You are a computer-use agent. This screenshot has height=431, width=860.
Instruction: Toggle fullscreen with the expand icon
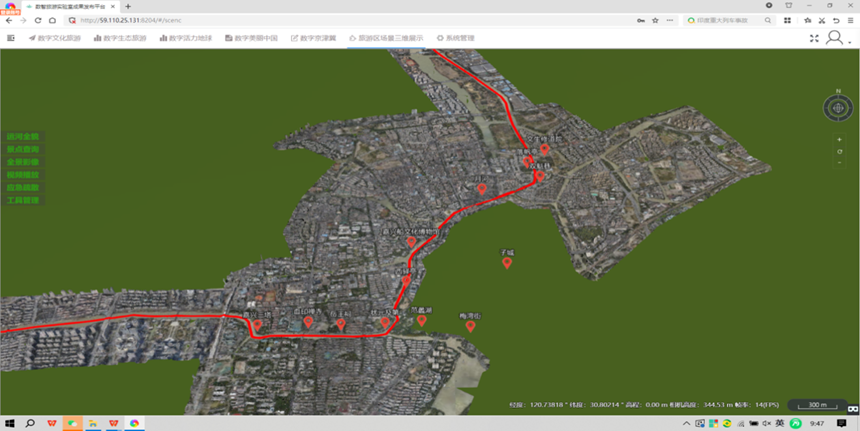(813, 38)
